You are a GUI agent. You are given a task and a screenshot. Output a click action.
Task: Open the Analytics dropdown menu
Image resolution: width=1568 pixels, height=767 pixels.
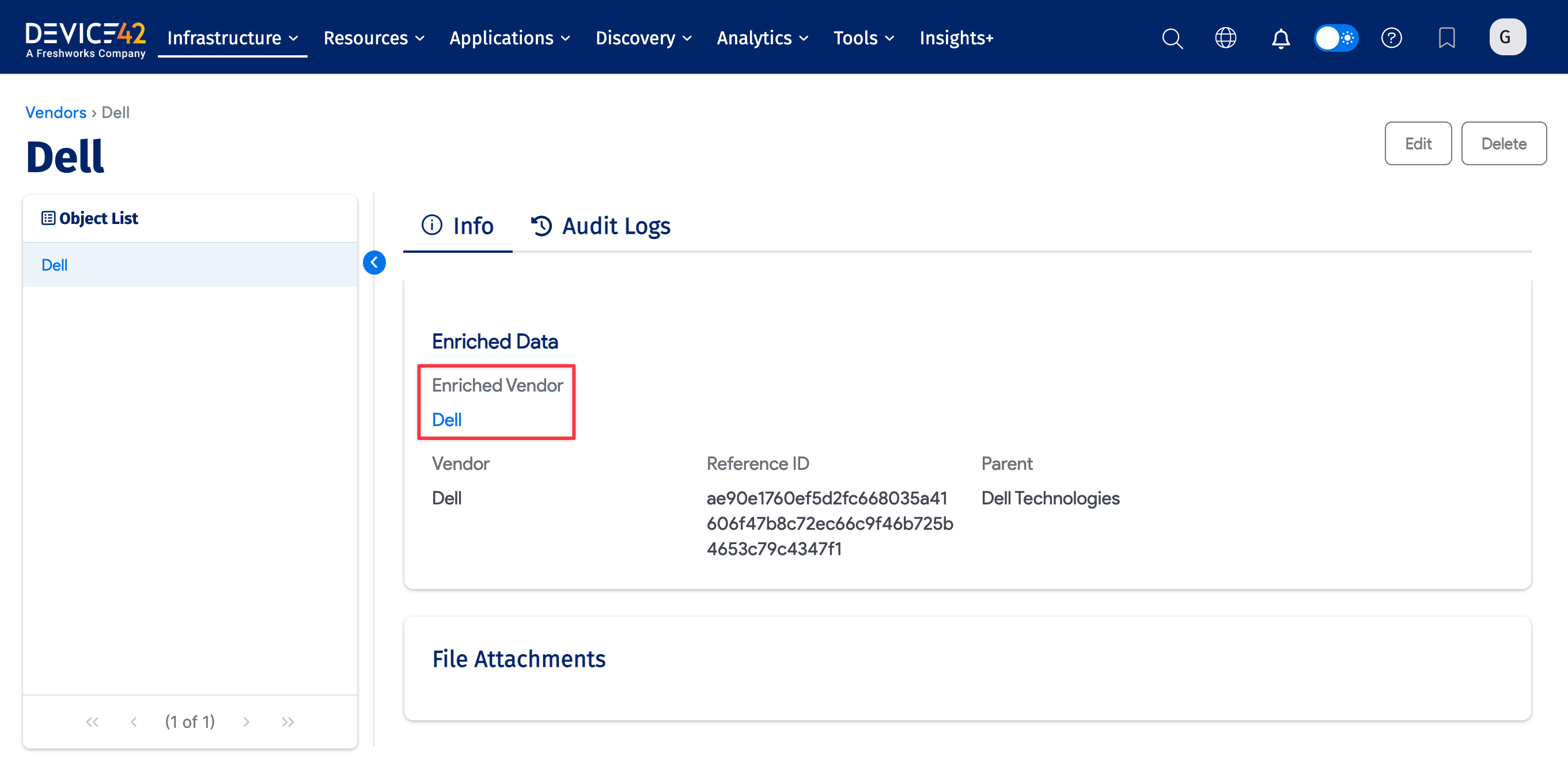click(x=762, y=37)
